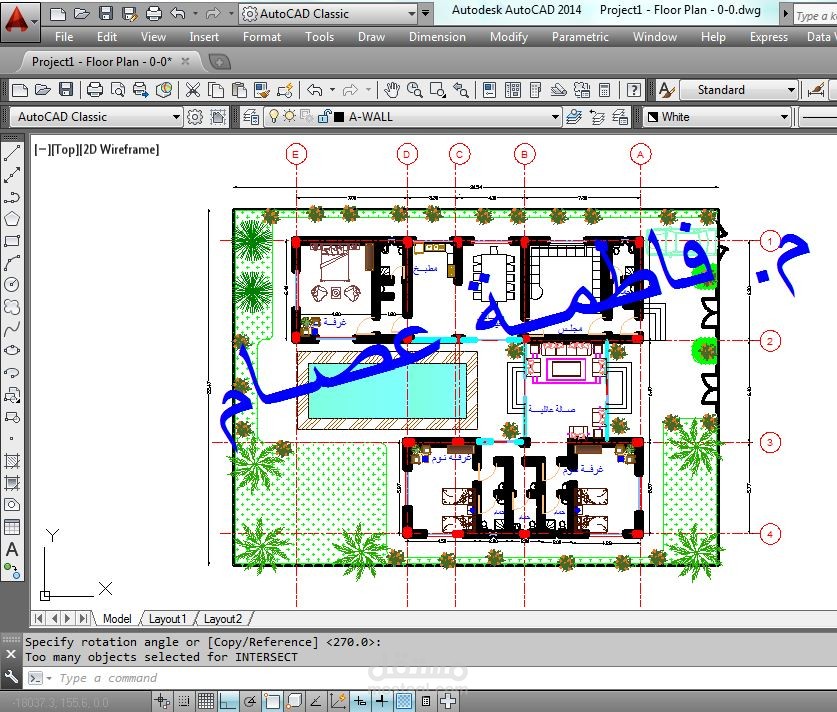This screenshot has height=712, width=837.
Task: Toggle Grid Display in status bar
Action: tap(206, 701)
